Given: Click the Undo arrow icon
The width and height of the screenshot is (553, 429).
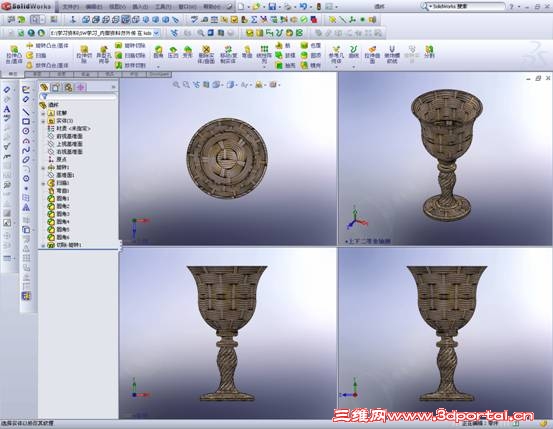Looking at the screenshot, I should (303, 6).
